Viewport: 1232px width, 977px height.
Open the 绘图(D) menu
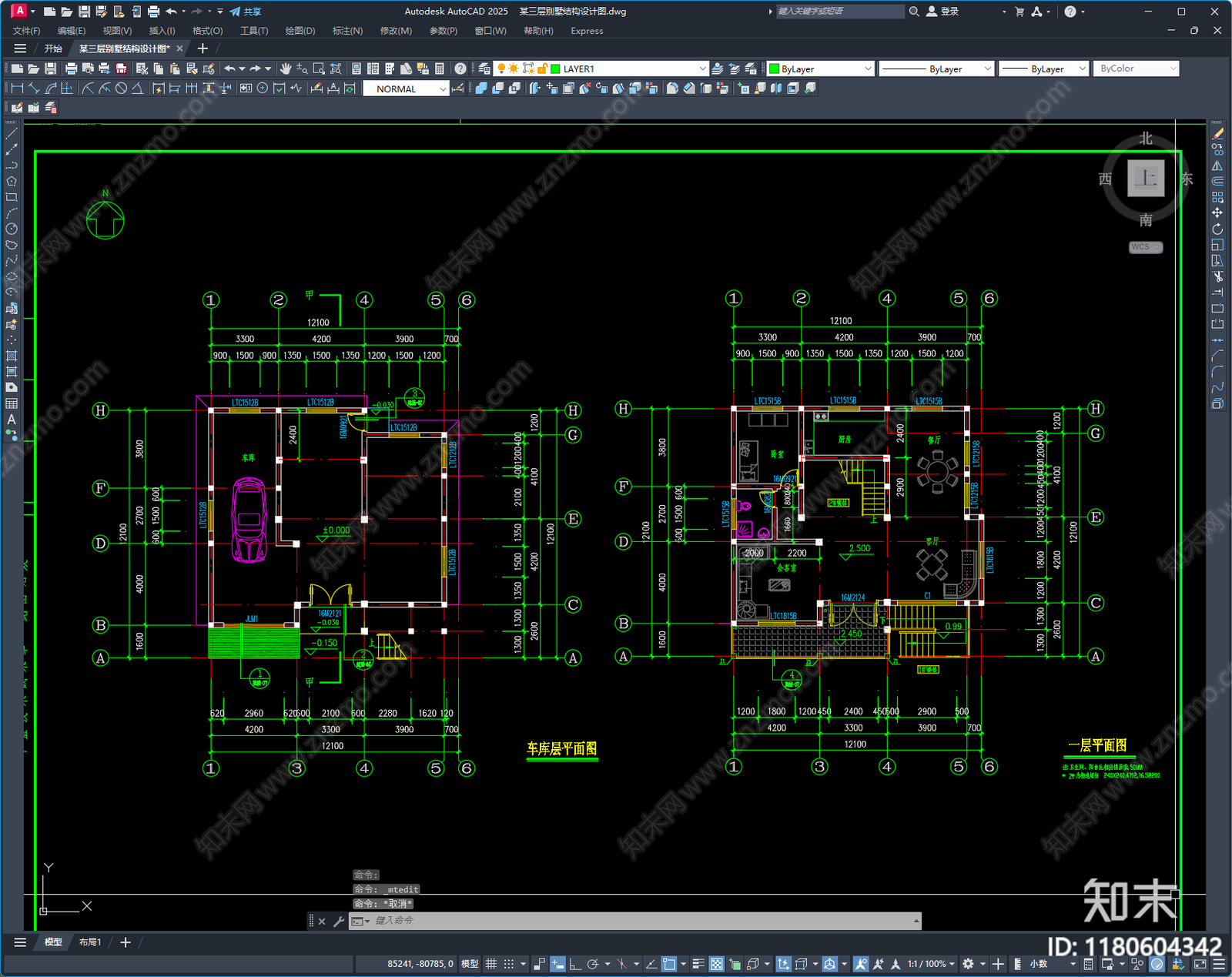click(x=300, y=31)
